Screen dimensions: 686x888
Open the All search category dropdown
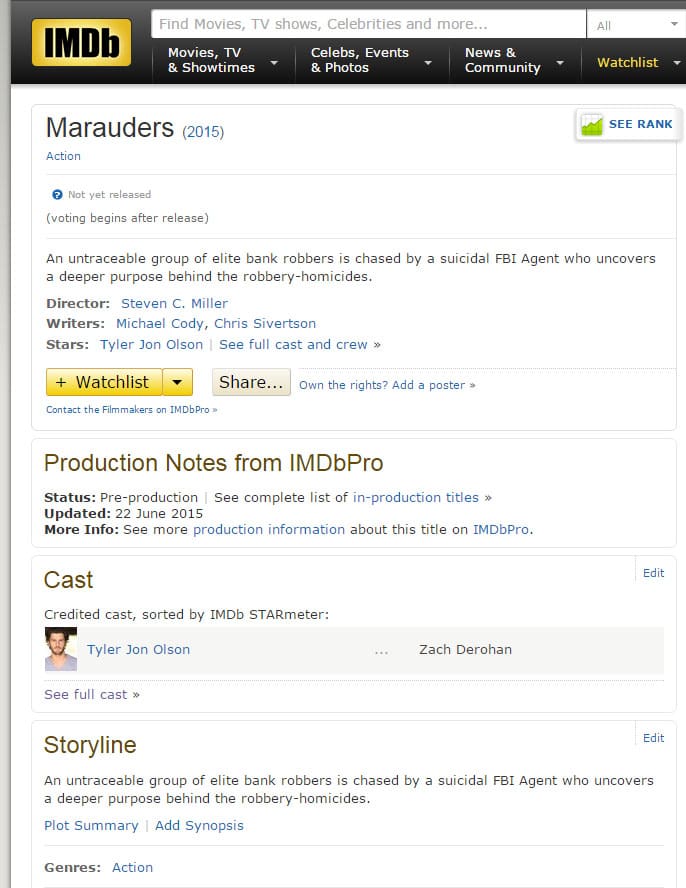[x=636, y=25]
